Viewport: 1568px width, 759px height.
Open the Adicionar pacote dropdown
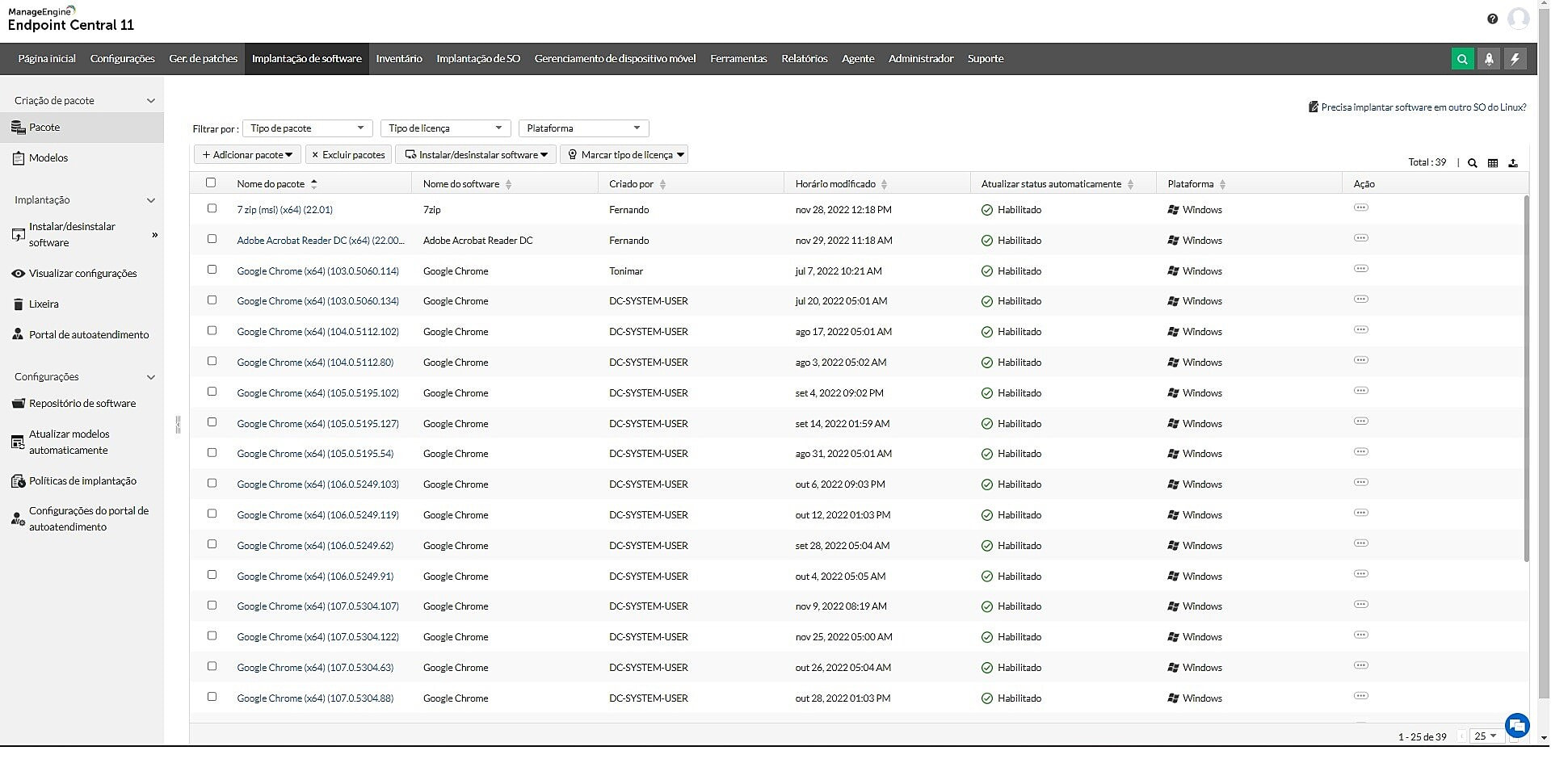tap(247, 155)
